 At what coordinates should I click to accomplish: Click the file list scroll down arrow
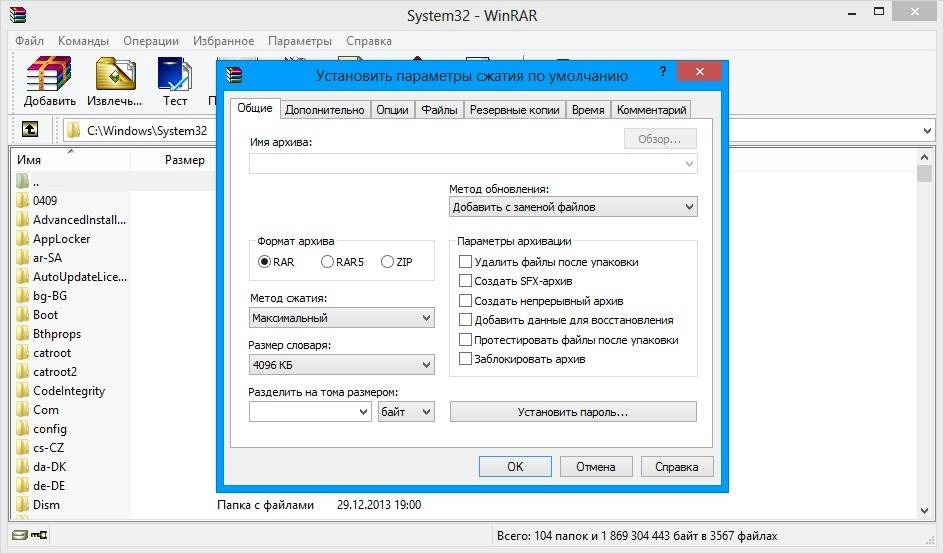pos(925,511)
